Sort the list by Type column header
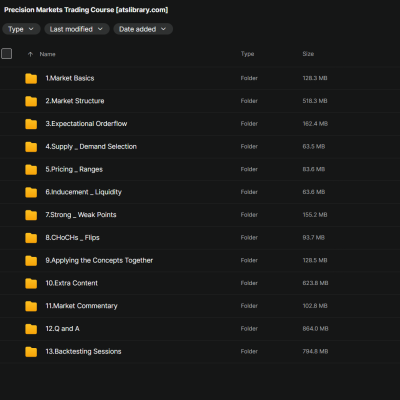This screenshot has width=400, height=400. [x=247, y=54]
